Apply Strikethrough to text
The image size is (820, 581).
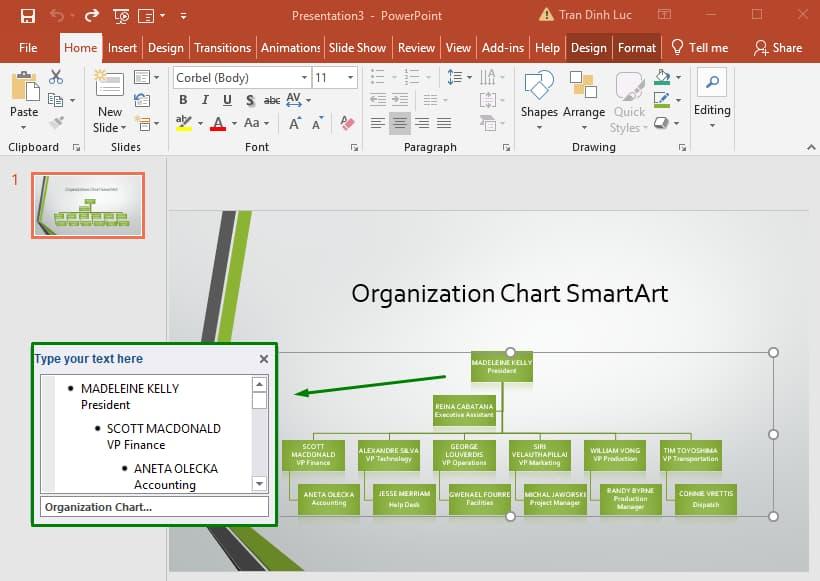tap(271, 100)
